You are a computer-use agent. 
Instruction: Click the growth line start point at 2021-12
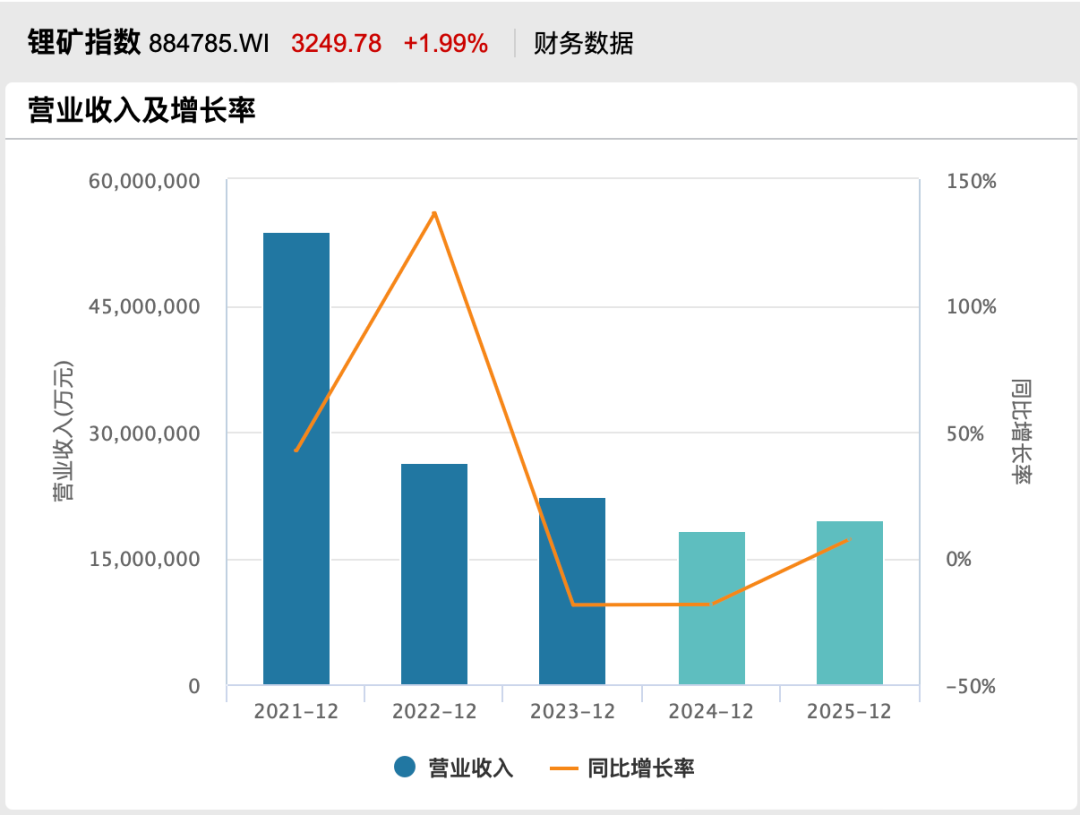(x=296, y=450)
